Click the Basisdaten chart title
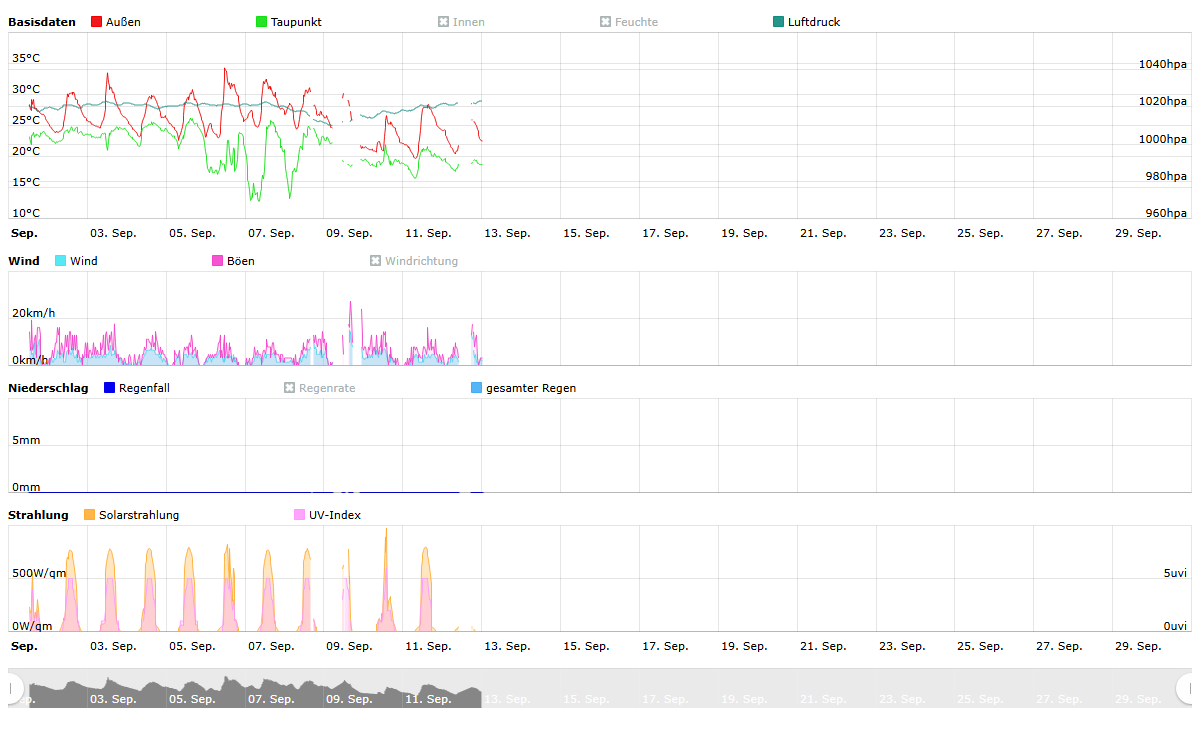The height and width of the screenshot is (750, 1200). click(x=42, y=22)
